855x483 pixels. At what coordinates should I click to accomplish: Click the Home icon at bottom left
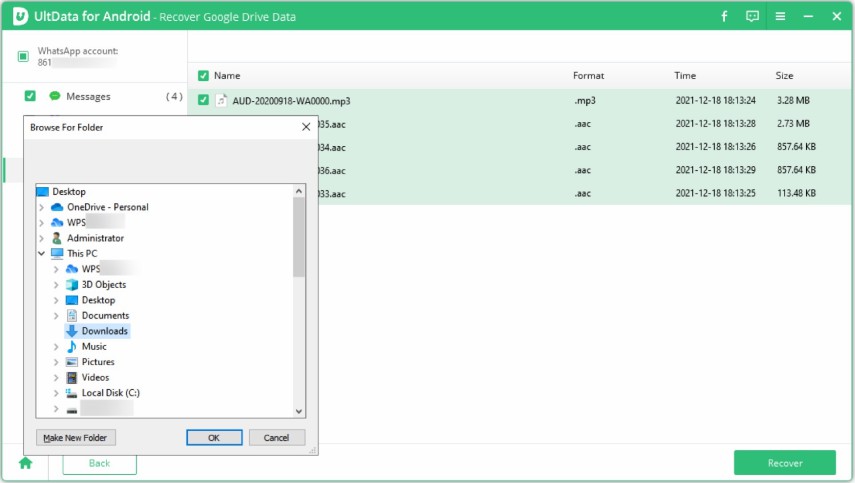[25, 463]
